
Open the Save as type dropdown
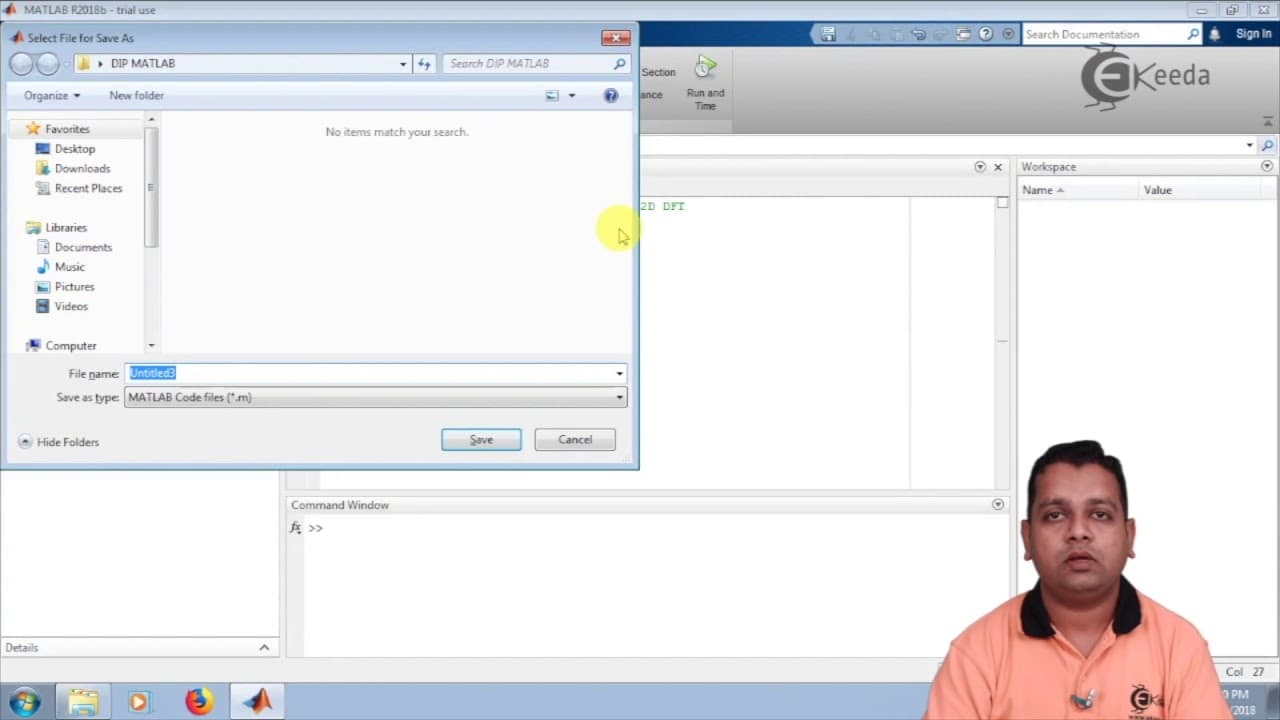click(376, 397)
